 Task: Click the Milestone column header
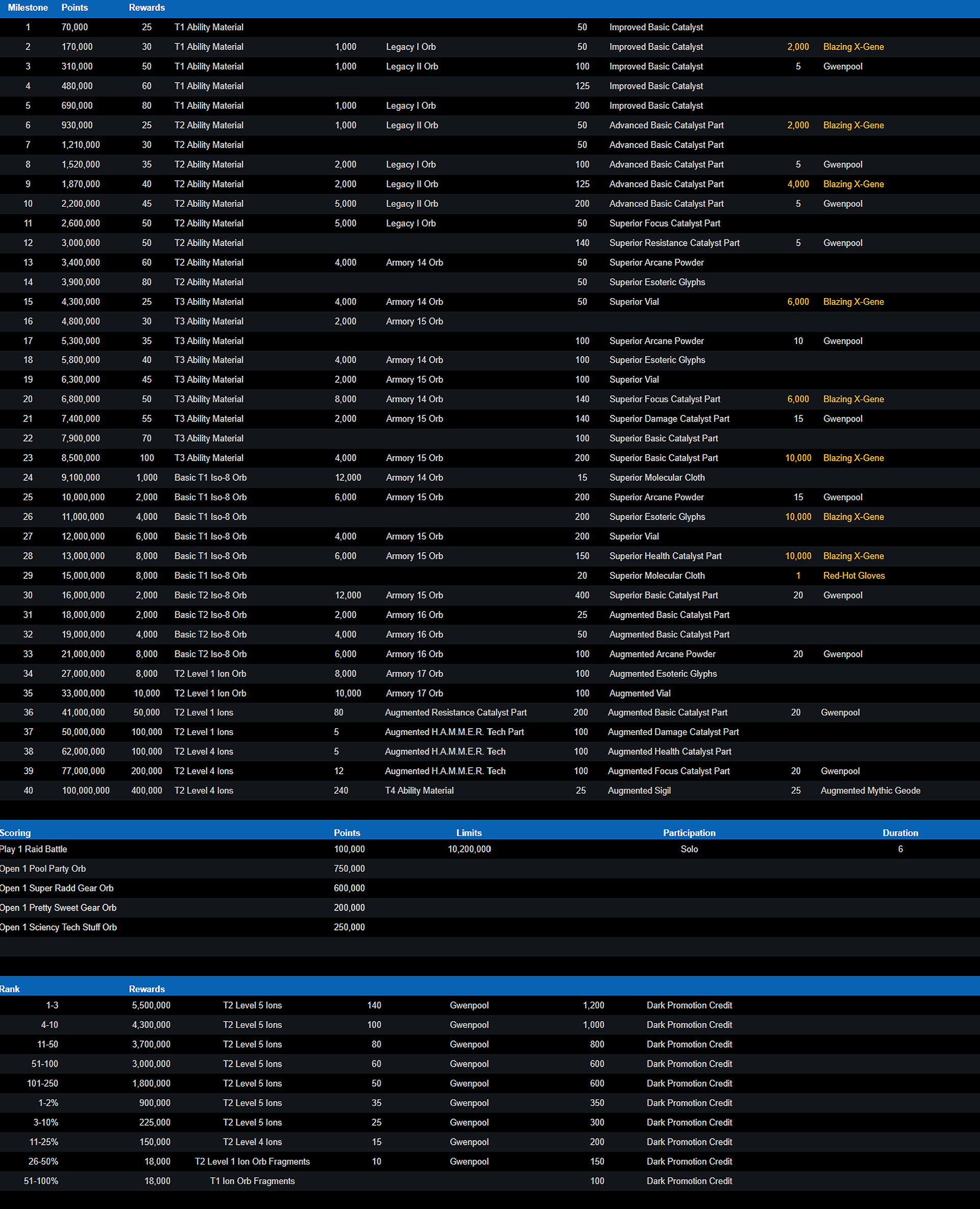coord(28,8)
